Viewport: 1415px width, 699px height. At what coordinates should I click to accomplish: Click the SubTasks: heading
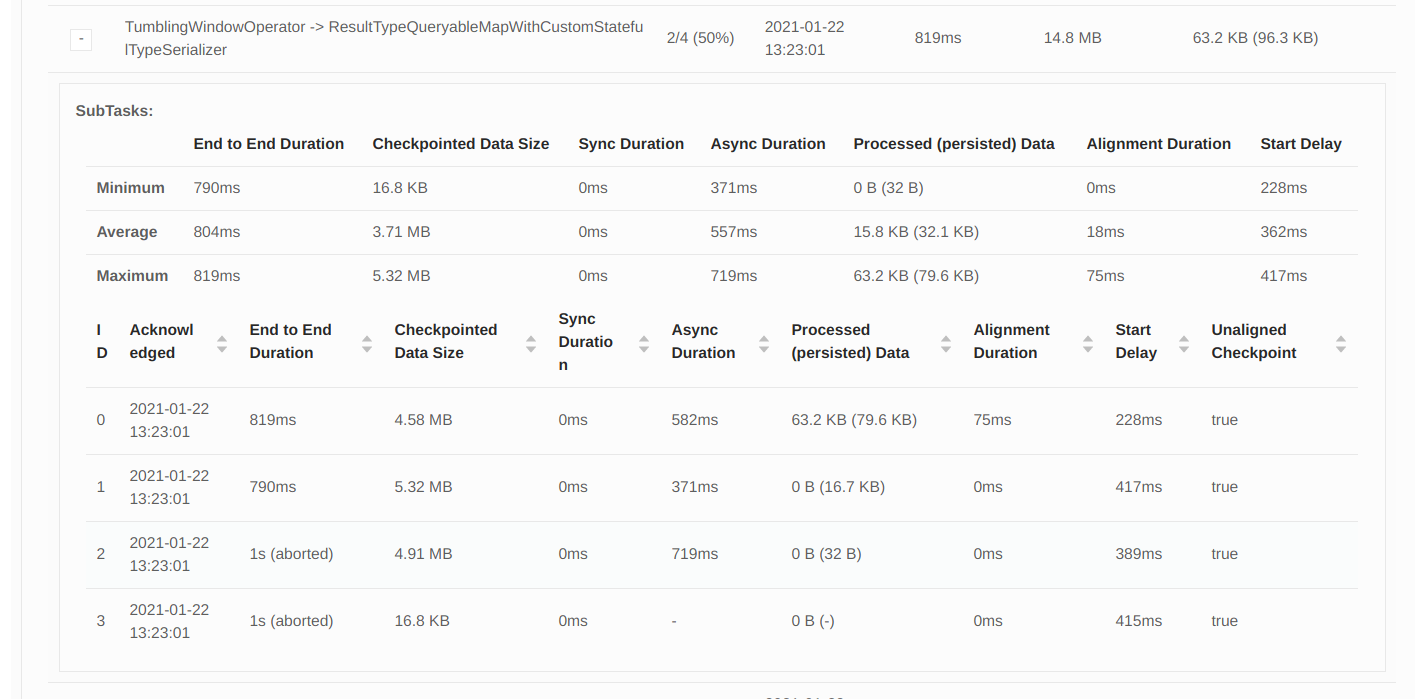click(x=115, y=111)
